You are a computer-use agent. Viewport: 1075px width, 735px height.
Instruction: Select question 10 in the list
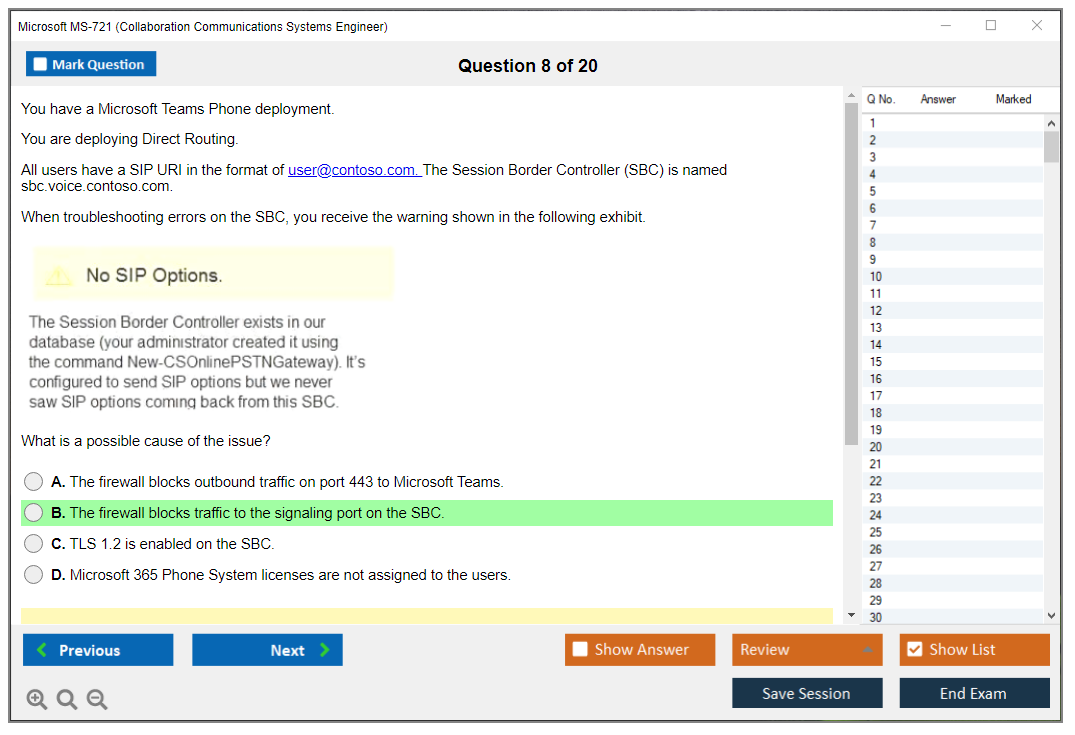(x=953, y=276)
